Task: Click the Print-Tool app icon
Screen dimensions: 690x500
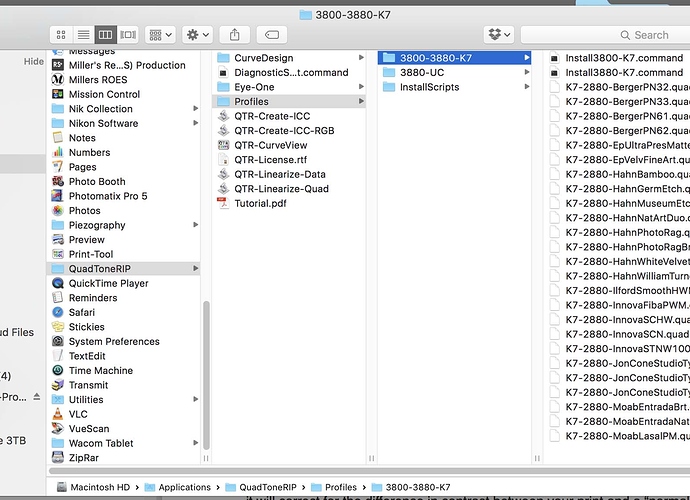Action: point(58,254)
